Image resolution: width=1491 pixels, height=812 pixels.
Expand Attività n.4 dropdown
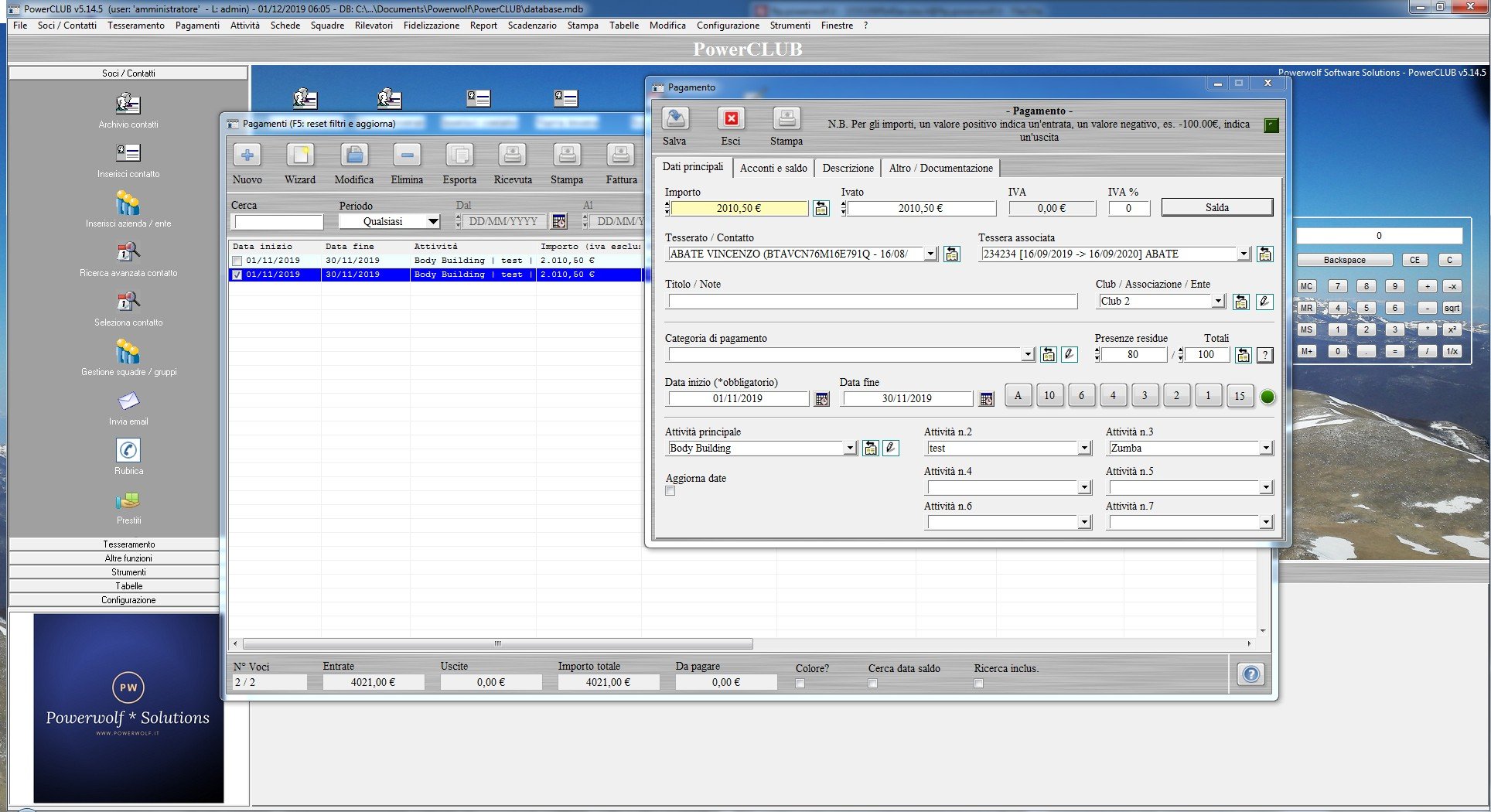point(1084,488)
